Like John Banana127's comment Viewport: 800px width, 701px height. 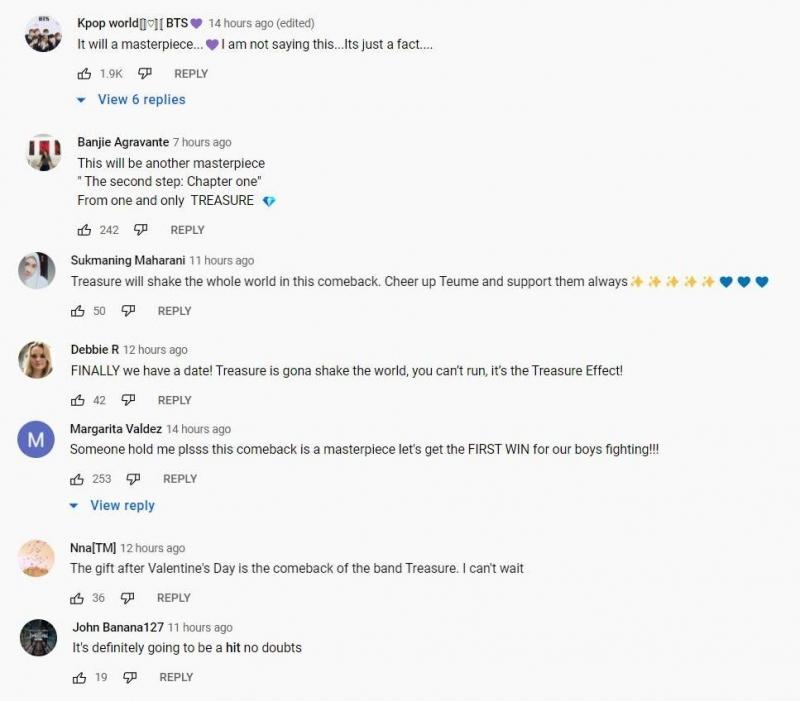coord(80,677)
